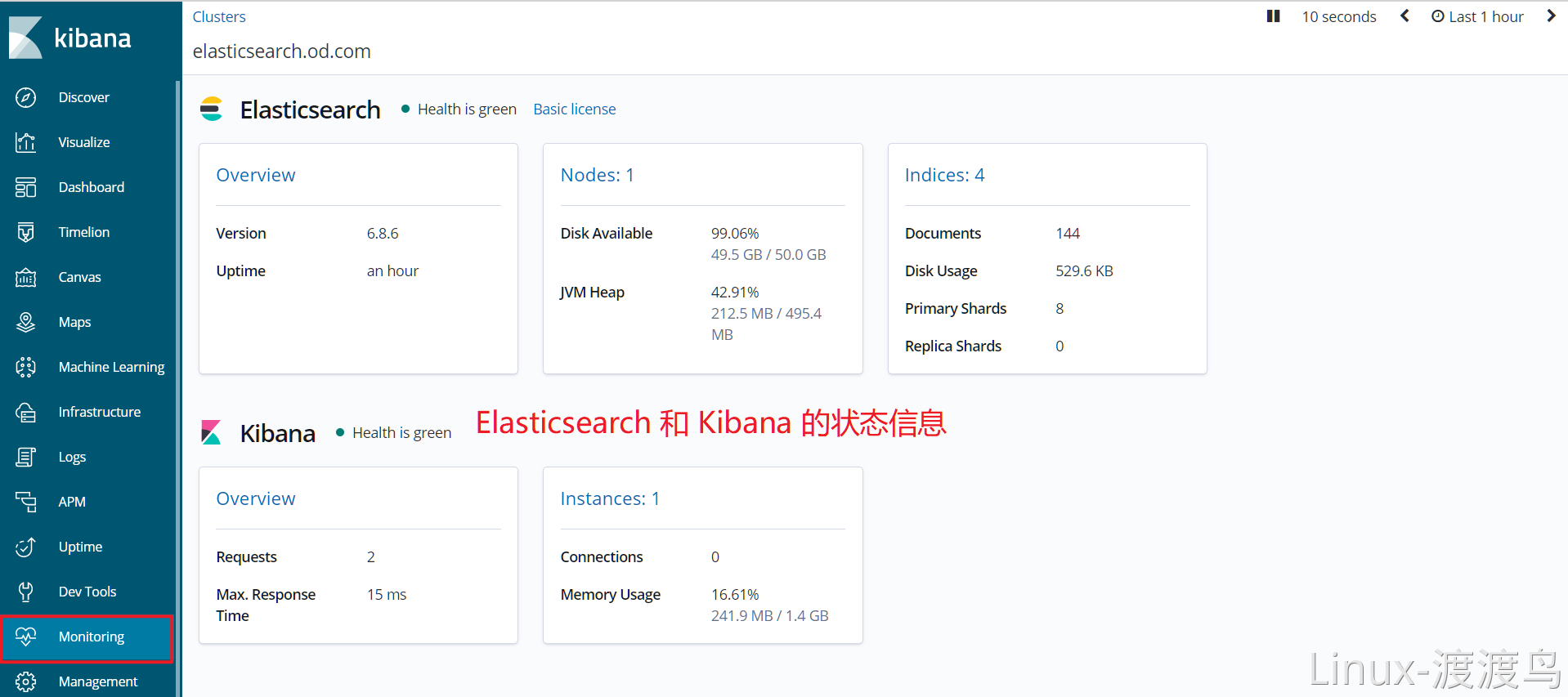Click the Machine Learning icon
Viewport: 1568px width, 697px height.
tap(26, 367)
